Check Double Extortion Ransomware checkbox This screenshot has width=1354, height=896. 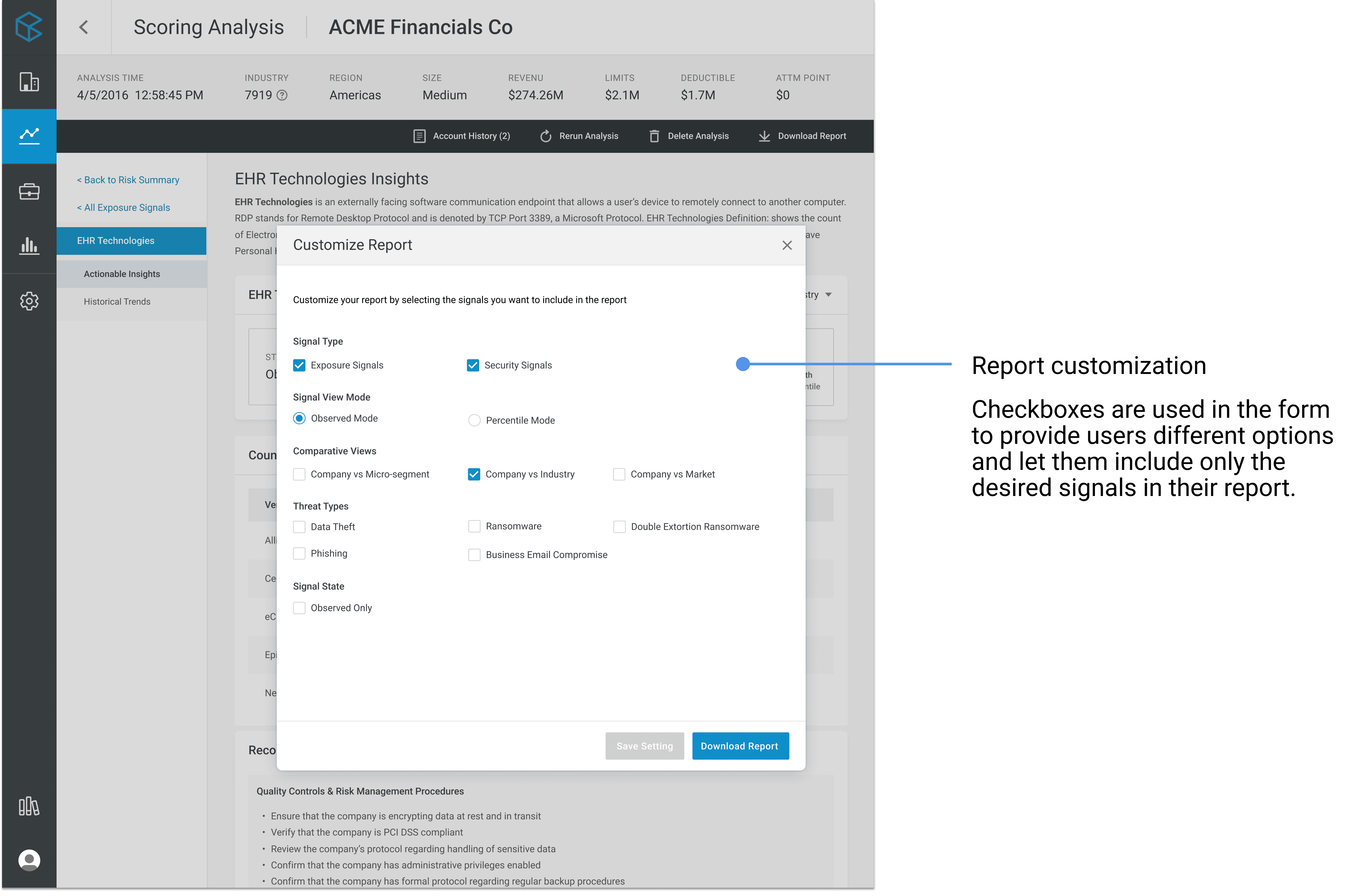pos(620,527)
